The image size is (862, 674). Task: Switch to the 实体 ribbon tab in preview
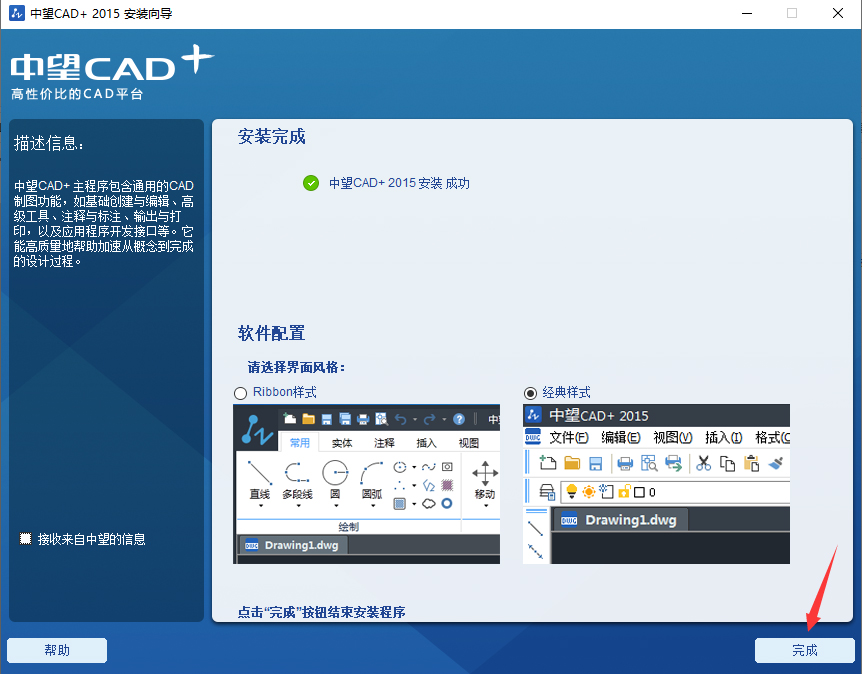tap(341, 443)
